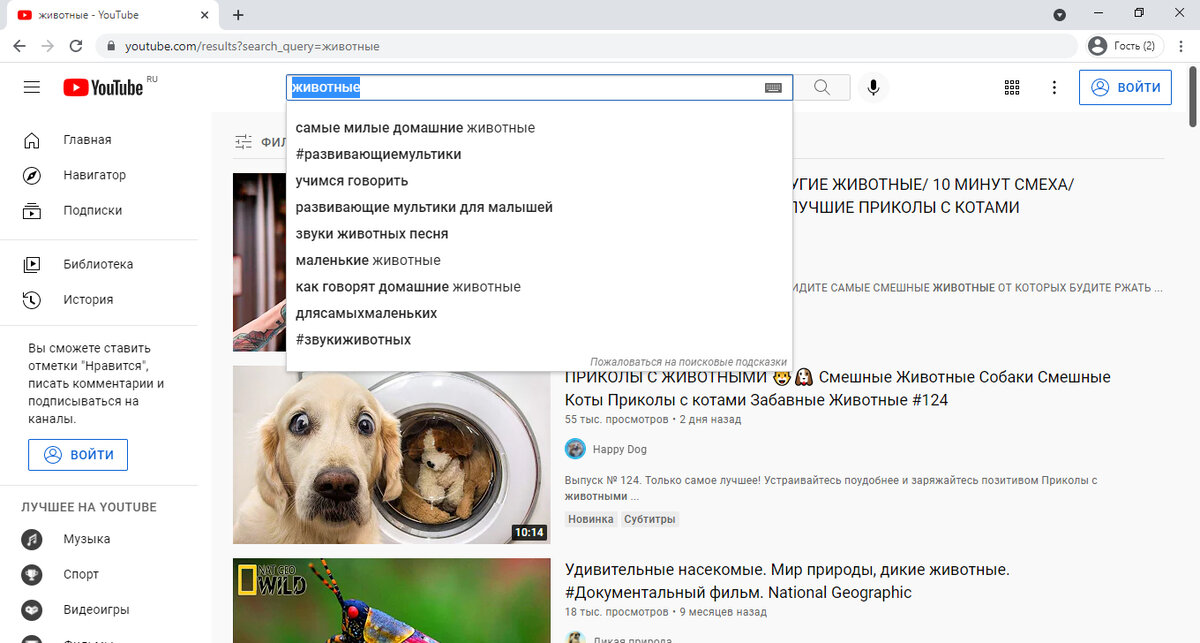The height and width of the screenshot is (643, 1200).
Task: Open the YouTube apps grid
Action: (x=1011, y=87)
